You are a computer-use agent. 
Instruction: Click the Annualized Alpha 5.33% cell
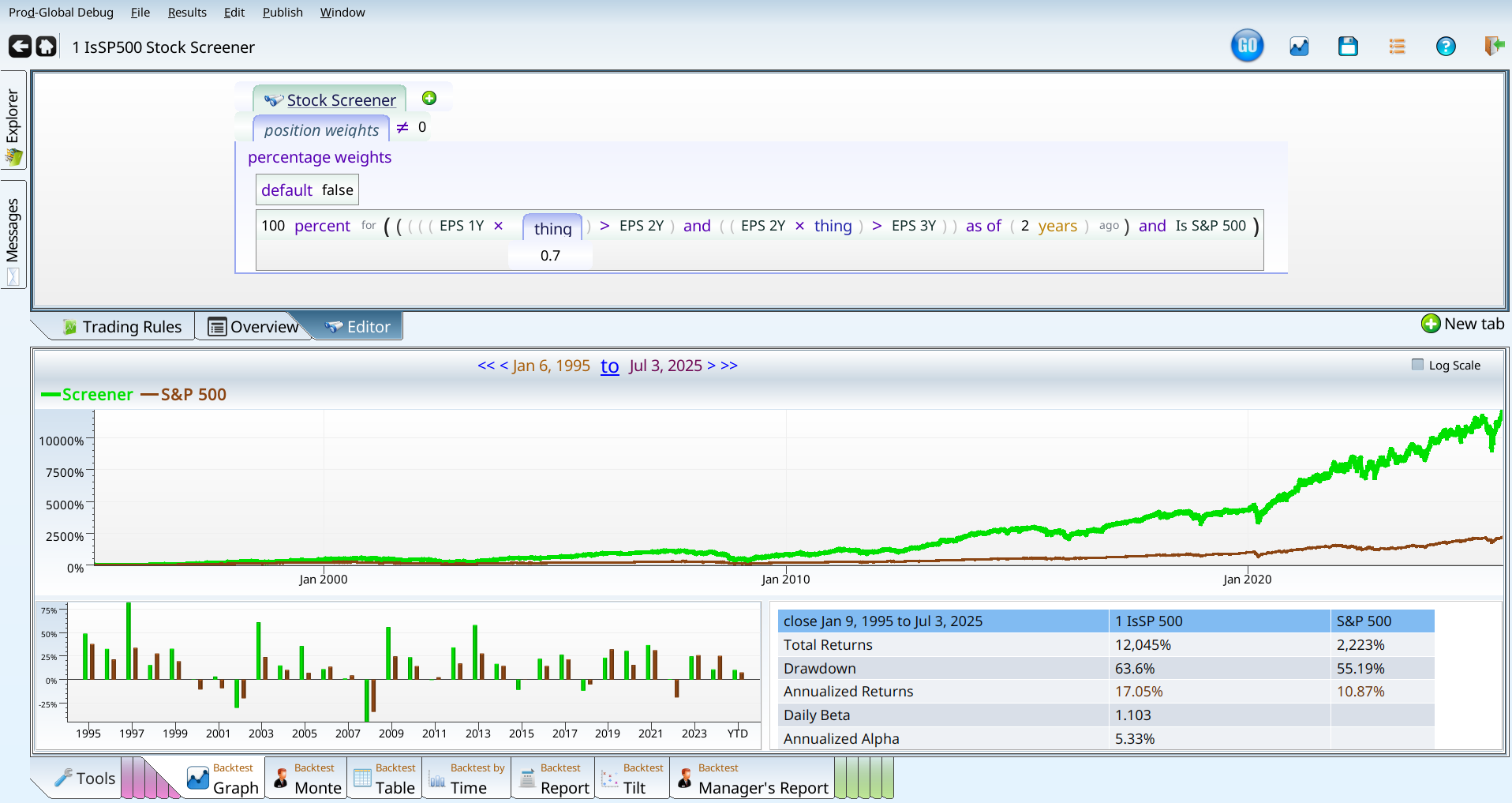(1219, 738)
